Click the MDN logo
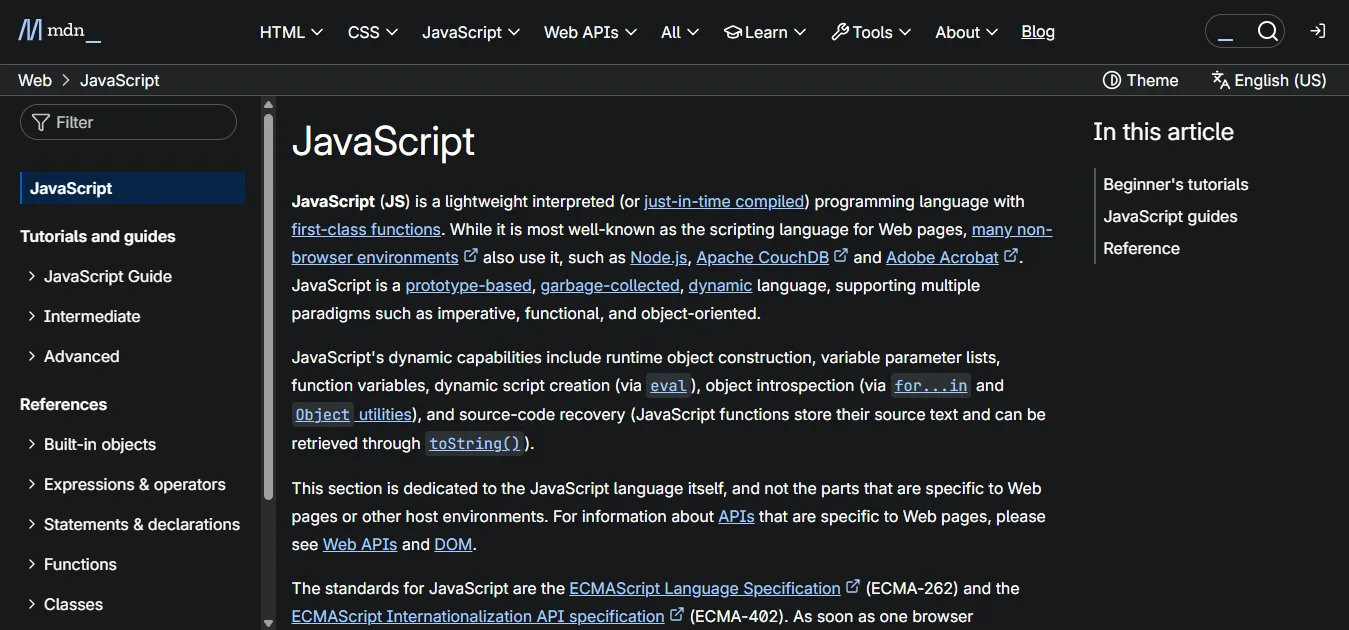The height and width of the screenshot is (630, 1349). [x=58, y=30]
